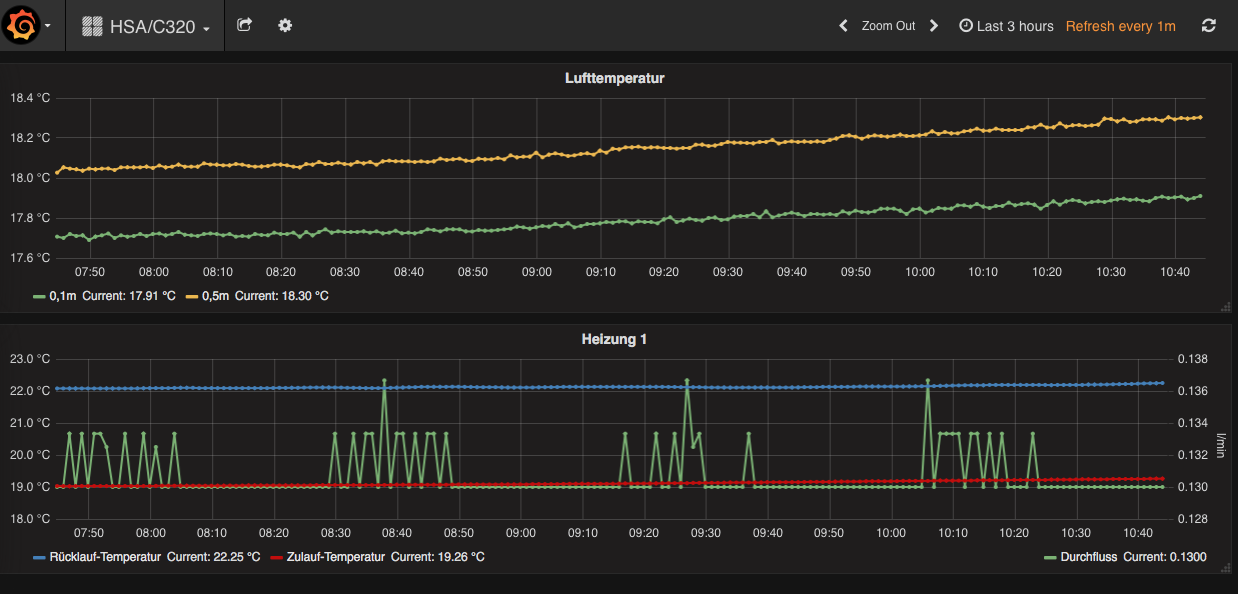Open the Lufttemperatur panel title menu
This screenshot has height=594, width=1238.
(614, 78)
